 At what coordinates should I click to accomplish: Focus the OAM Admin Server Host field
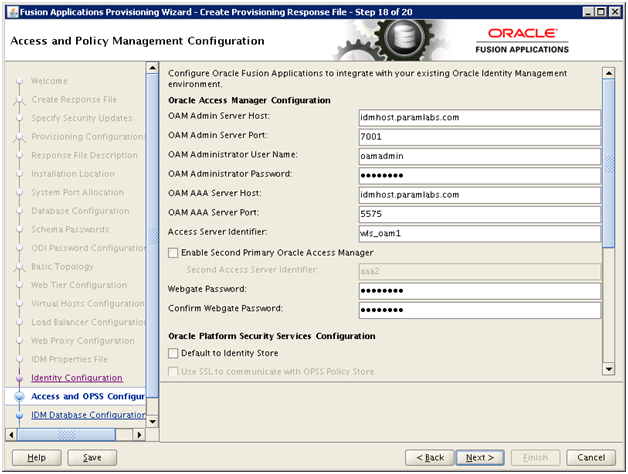(x=480, y=117)
